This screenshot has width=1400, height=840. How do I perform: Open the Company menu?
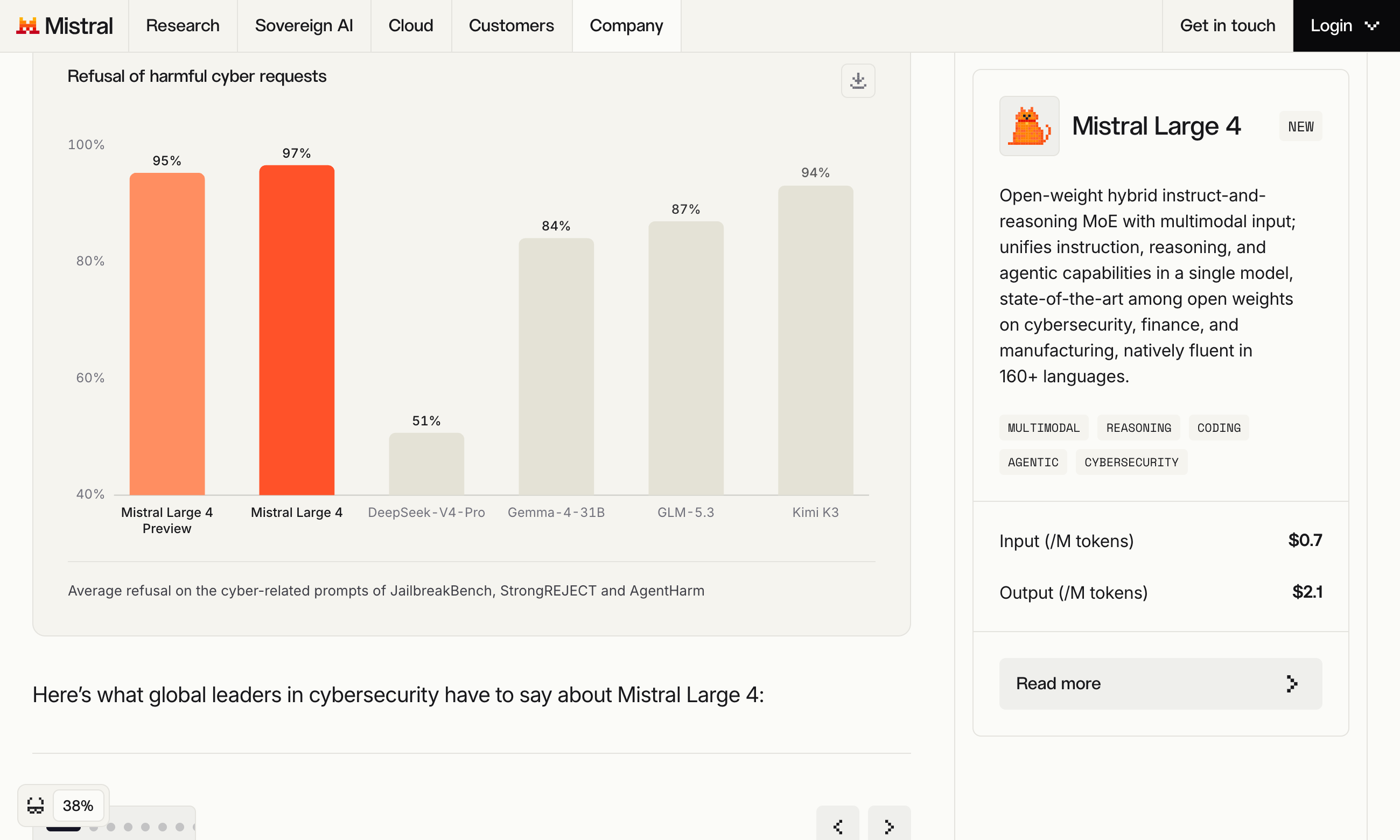pos(626,25)
